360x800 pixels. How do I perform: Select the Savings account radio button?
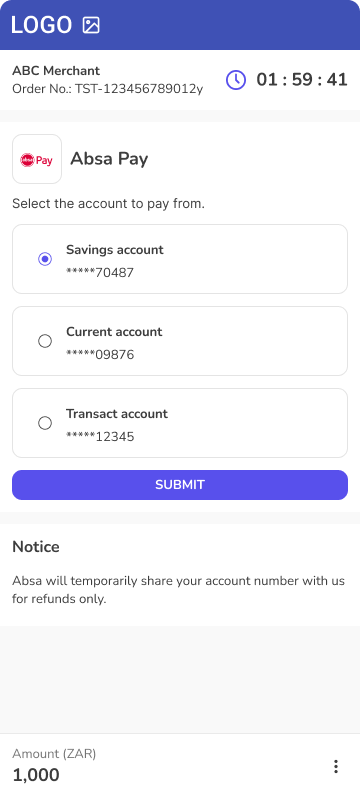click(45, 259)
